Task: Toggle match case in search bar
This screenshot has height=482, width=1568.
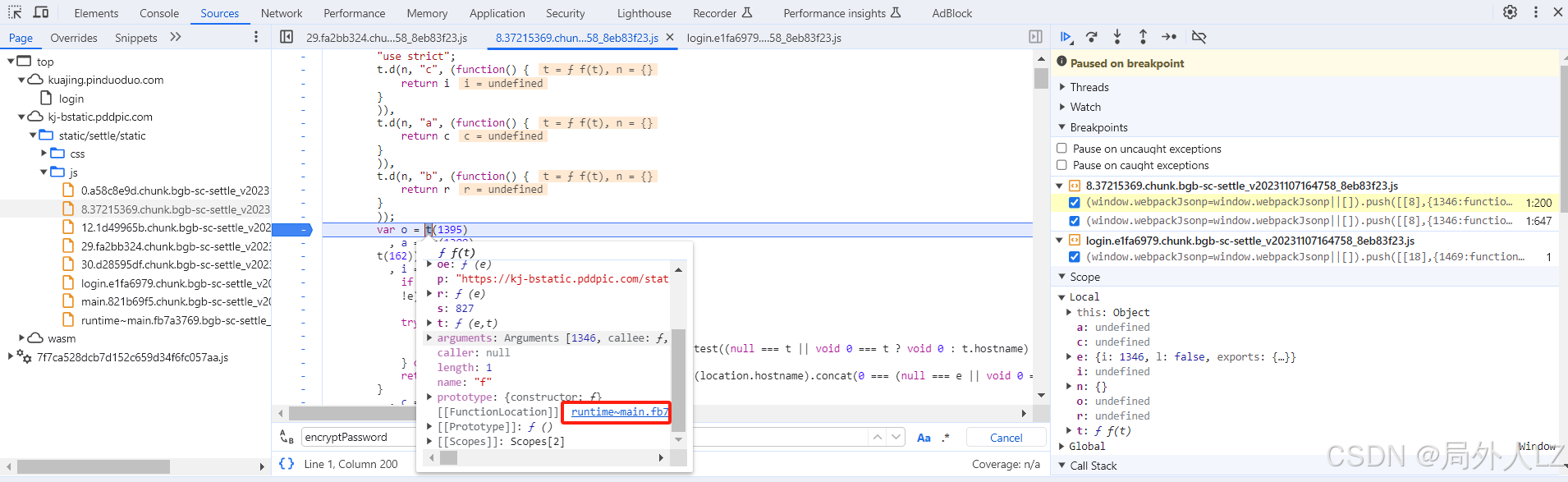Action: pyautogui.click(x=924, y=438)
